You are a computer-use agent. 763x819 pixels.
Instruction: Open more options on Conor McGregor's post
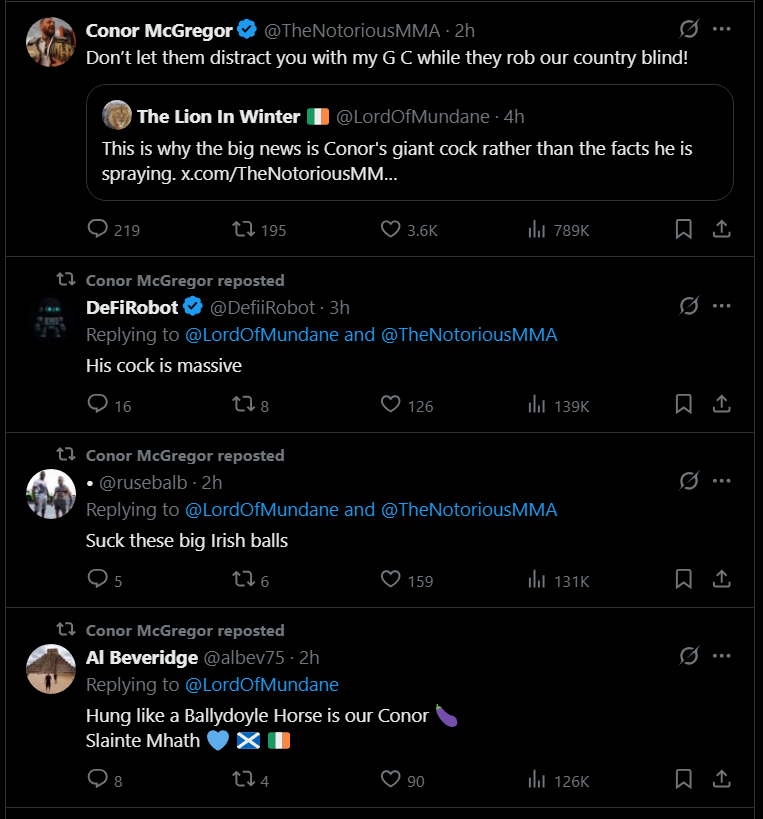pos(722,29)
